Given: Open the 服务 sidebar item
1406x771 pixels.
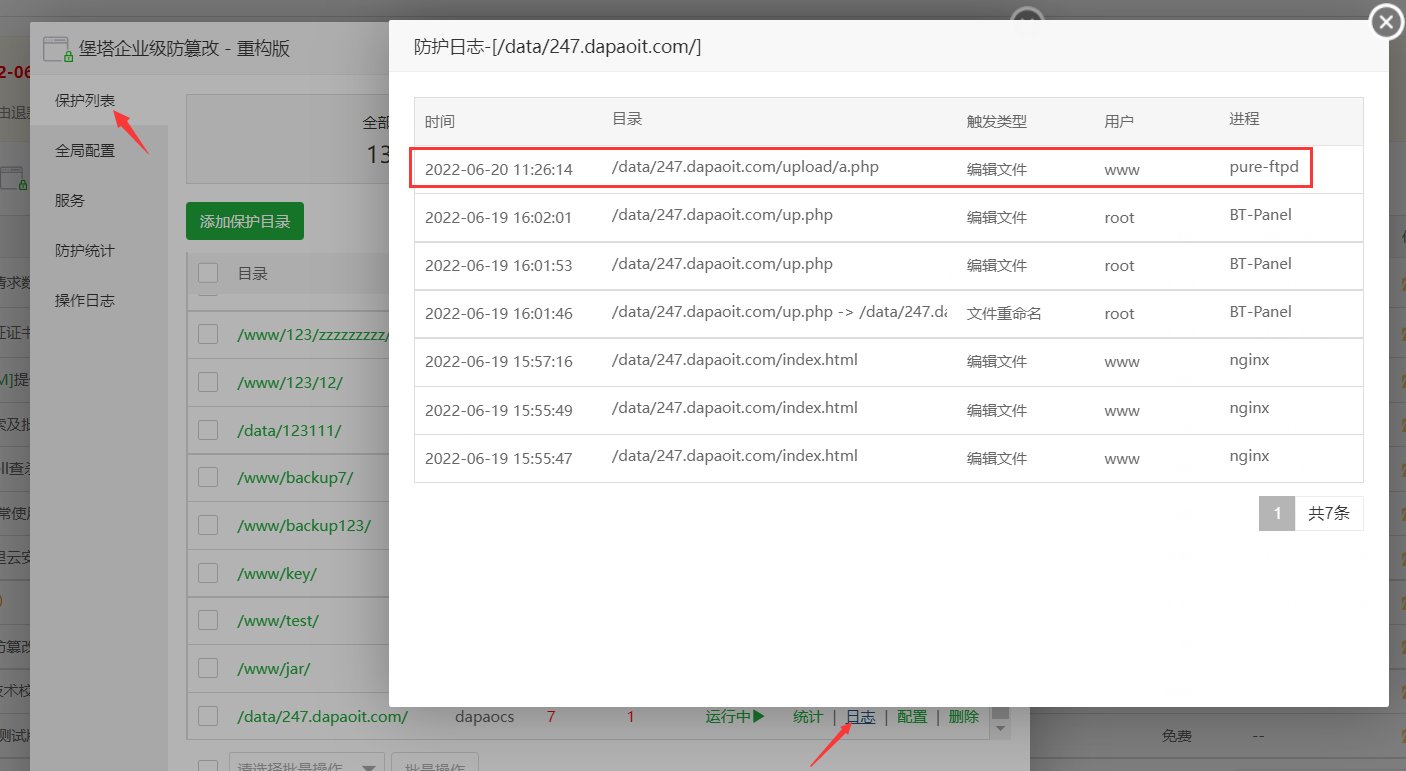Looking at the screenshot, I should [70, 201].
